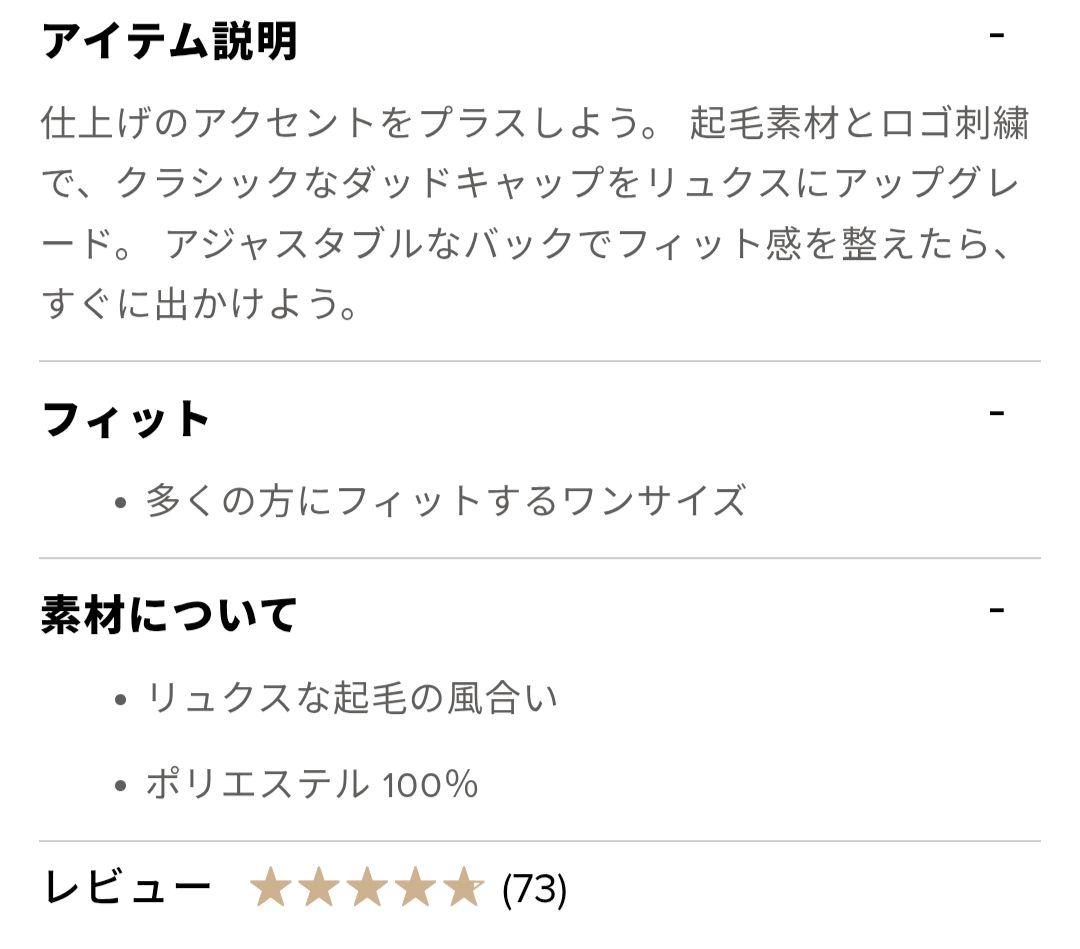
Task: Open the (73) review count
Action: point(534,888)
